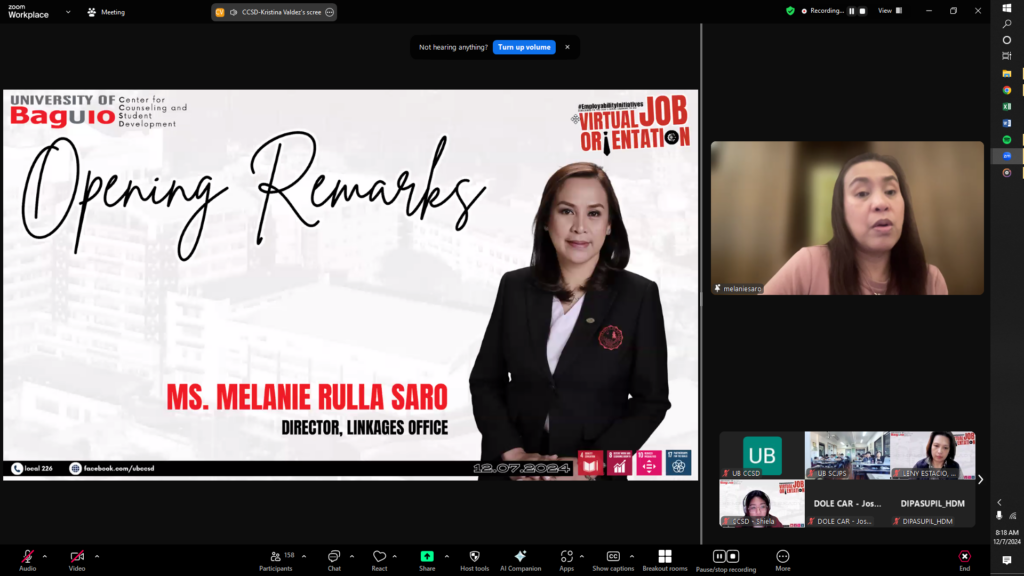
Task: Select DIPASUPIL_HDM participant tile
Action: pos(933,504)
